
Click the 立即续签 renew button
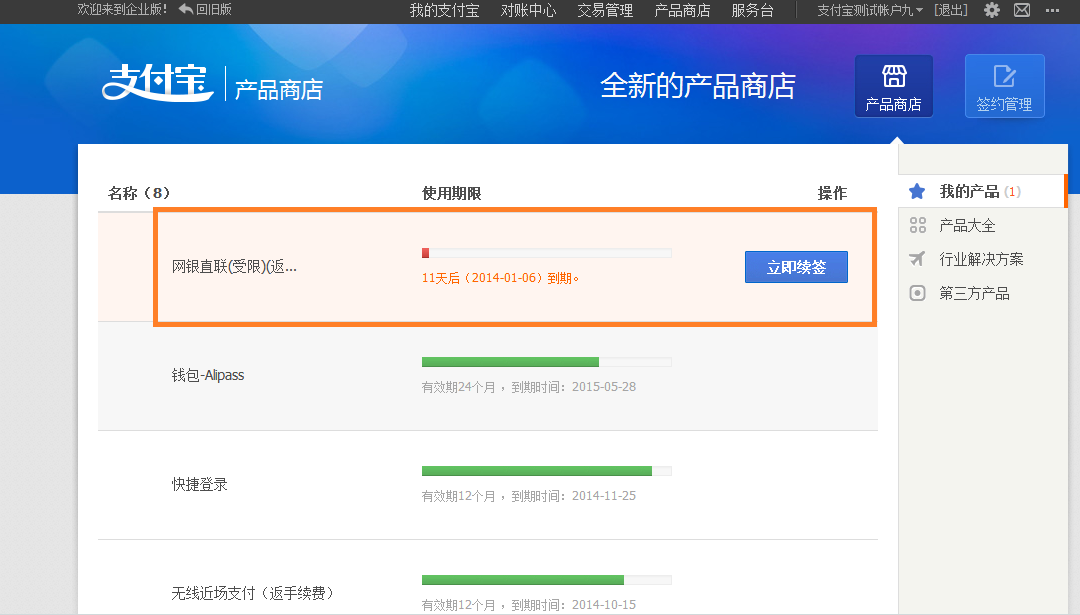796,267
